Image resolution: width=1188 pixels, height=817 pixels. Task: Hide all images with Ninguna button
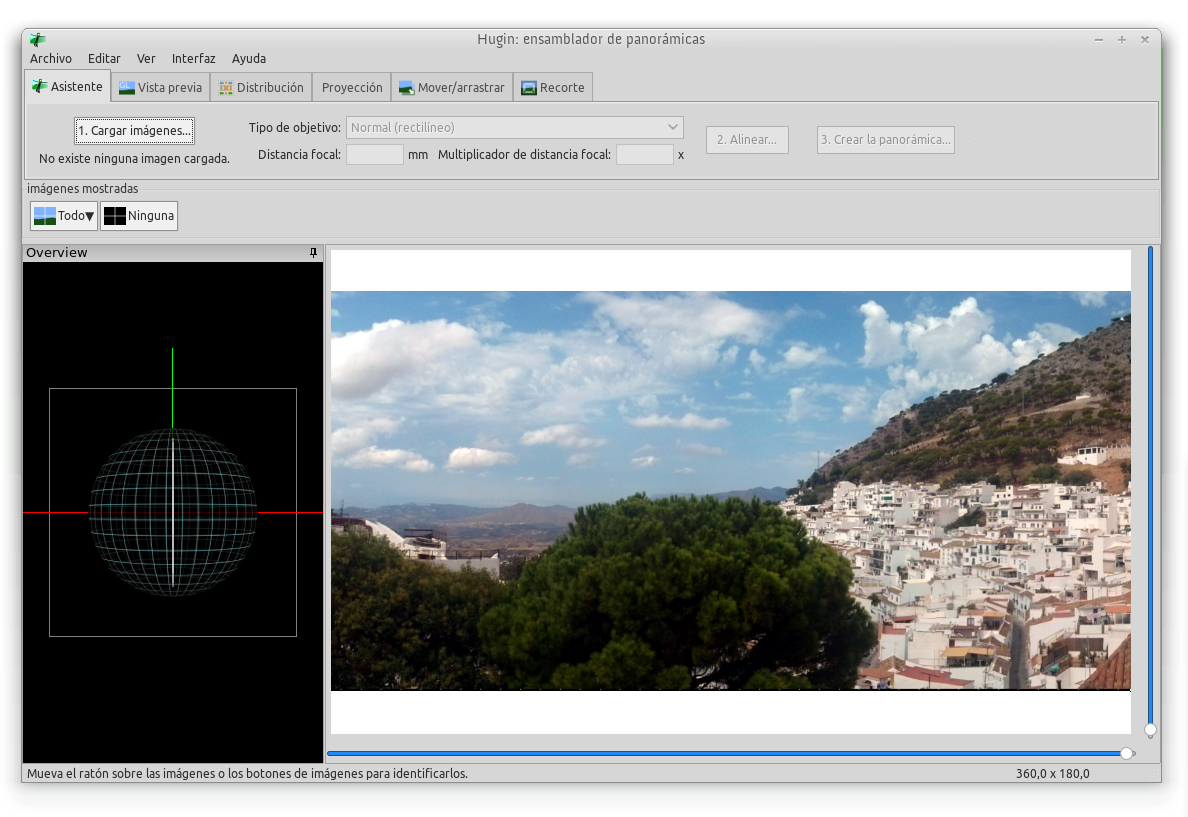[x=139, y=216]
